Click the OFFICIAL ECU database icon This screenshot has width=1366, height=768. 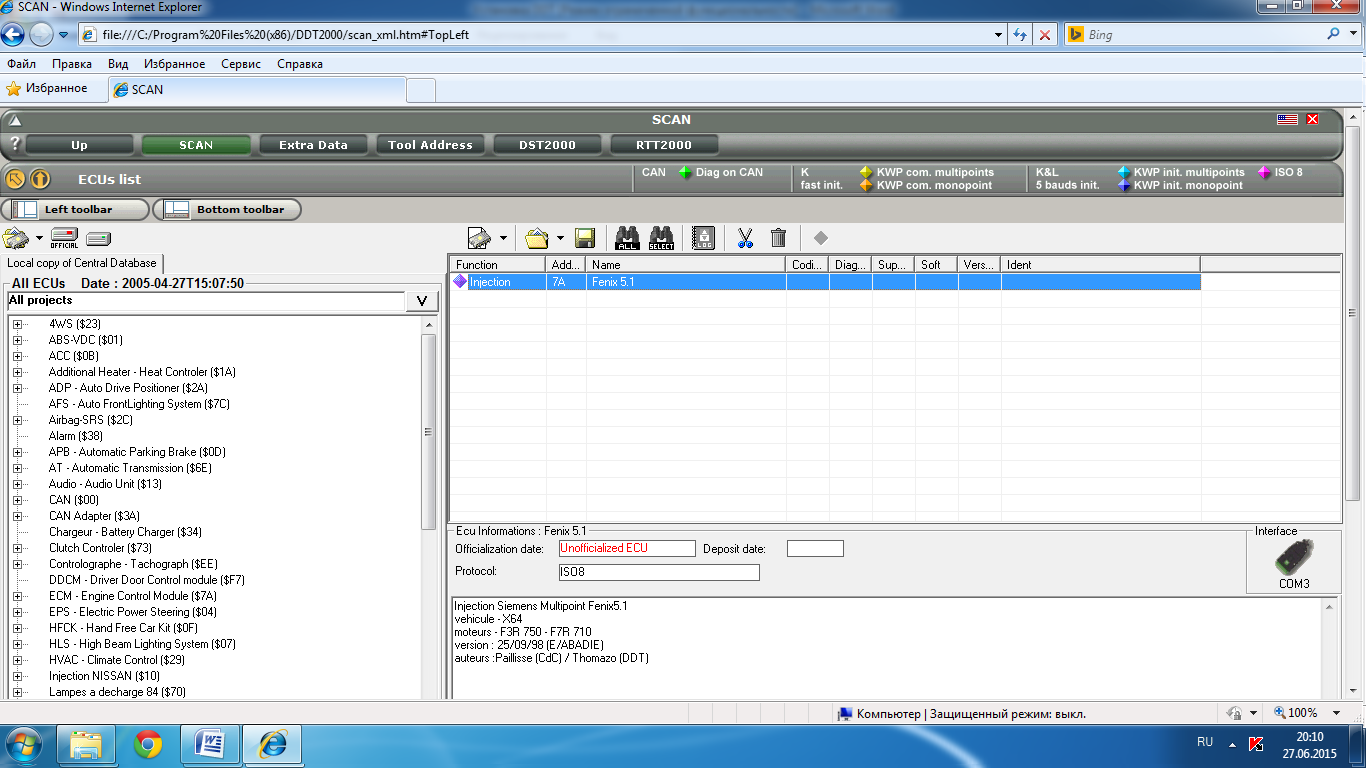64,238
